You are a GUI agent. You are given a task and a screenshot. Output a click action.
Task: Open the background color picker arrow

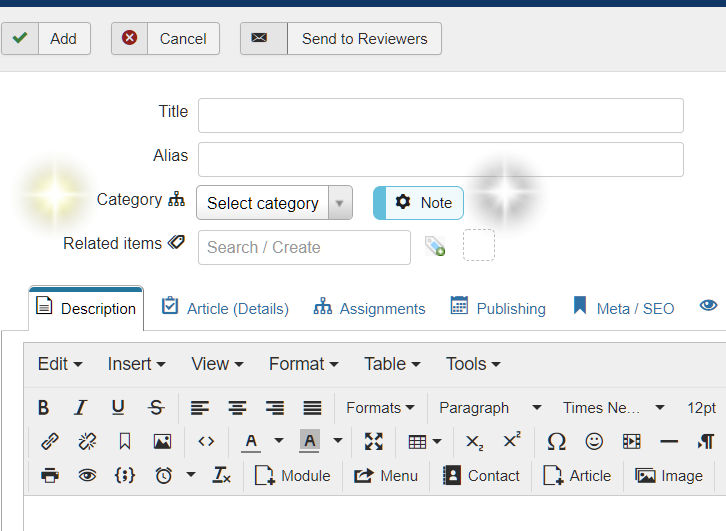pos(338,441)
